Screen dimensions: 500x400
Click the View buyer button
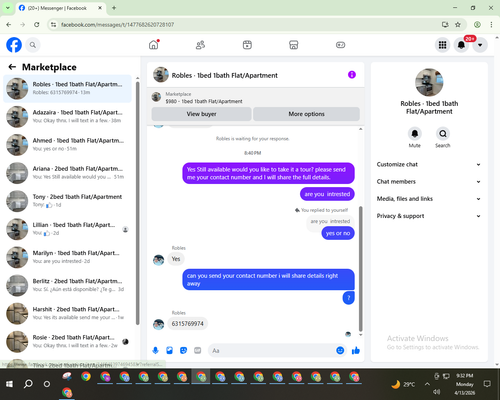click(x=201, y=114)
